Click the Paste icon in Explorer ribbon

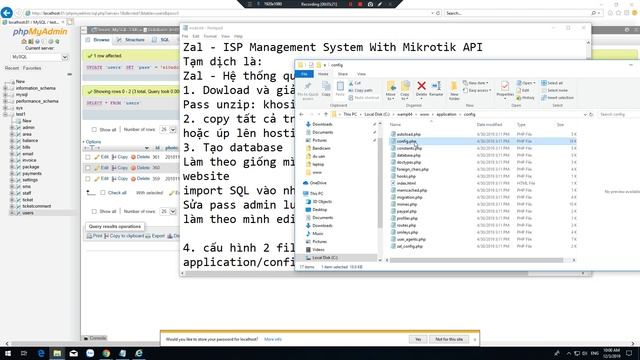pyautogui.click(x=340, y=87)
